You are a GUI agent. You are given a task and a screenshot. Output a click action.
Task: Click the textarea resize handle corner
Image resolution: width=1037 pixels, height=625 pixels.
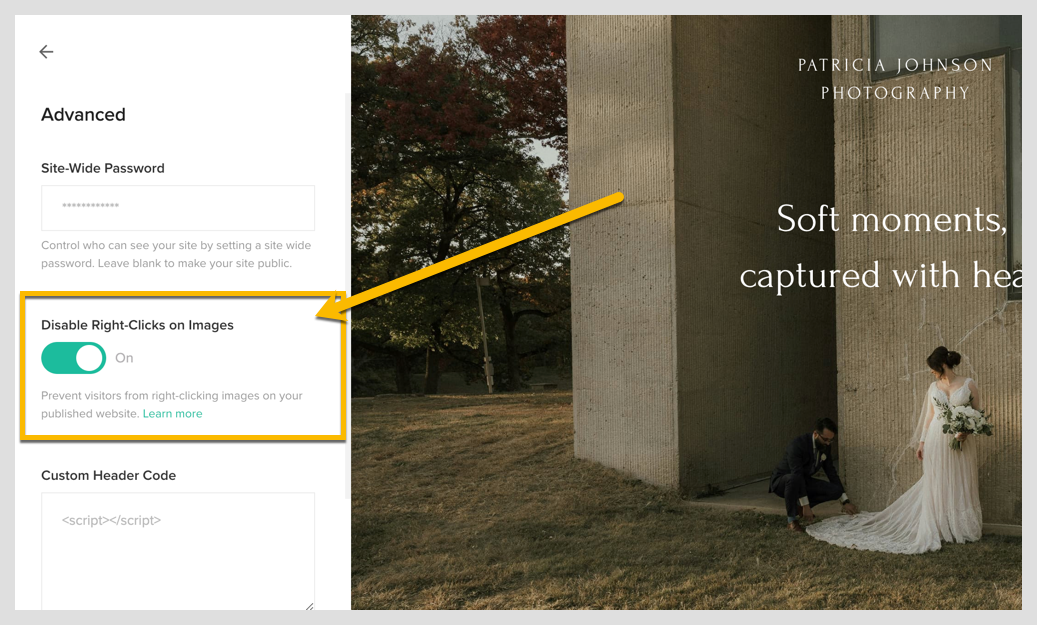pyautogui.click(x=309, y=605)
